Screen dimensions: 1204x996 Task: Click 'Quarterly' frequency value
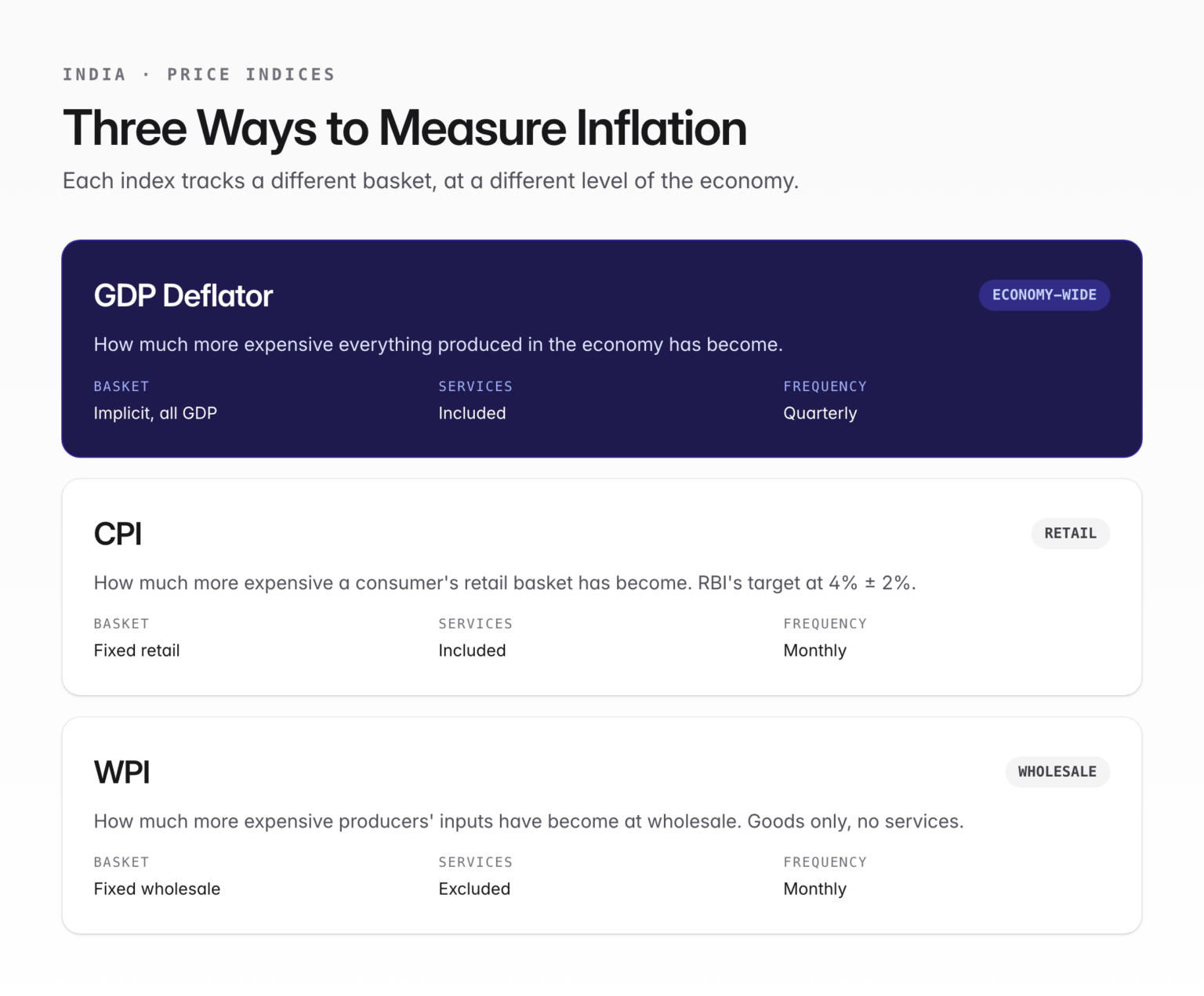pos(820,413)
